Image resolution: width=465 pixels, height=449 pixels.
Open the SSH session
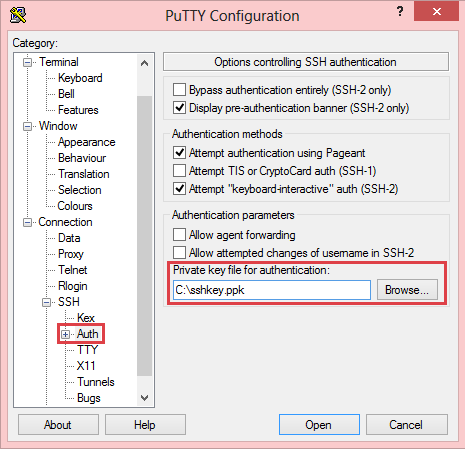pyautogui.click(x=319, y=425)
